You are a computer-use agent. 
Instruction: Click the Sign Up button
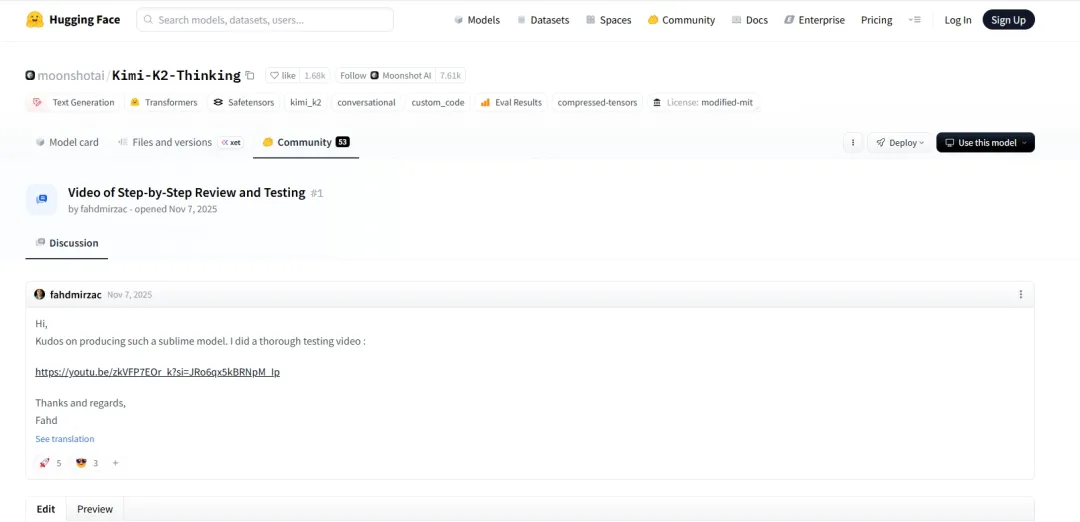pos(1008,20)
